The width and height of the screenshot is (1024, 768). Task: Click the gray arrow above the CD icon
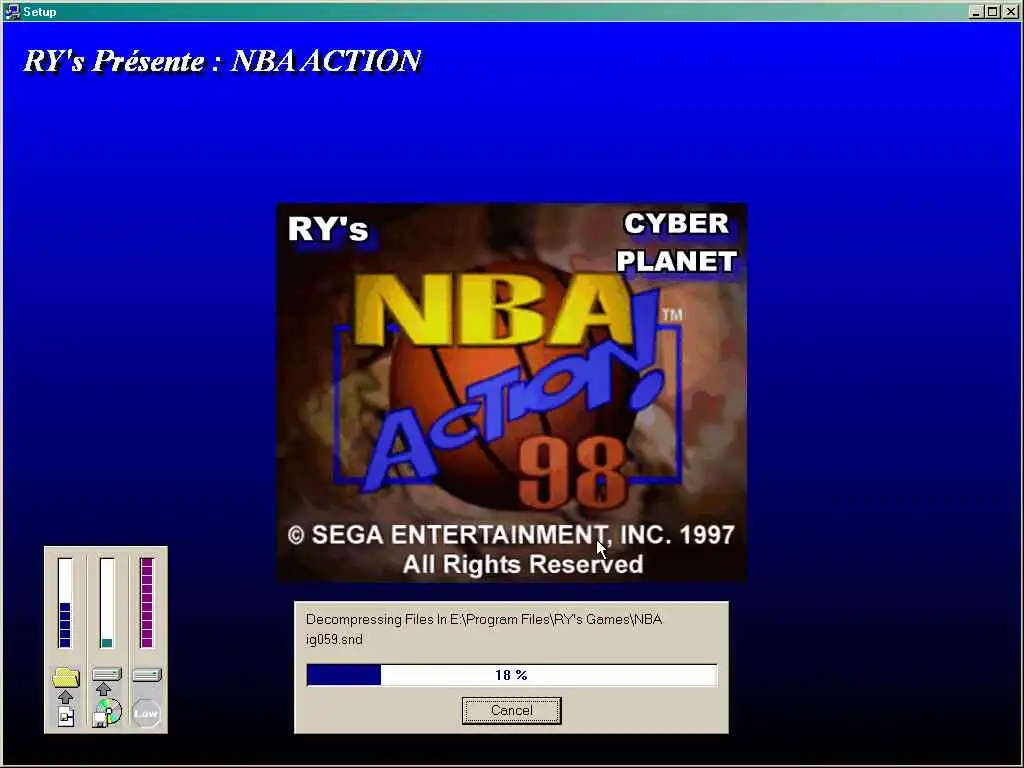pyautogui.click(x=104, y=689)
